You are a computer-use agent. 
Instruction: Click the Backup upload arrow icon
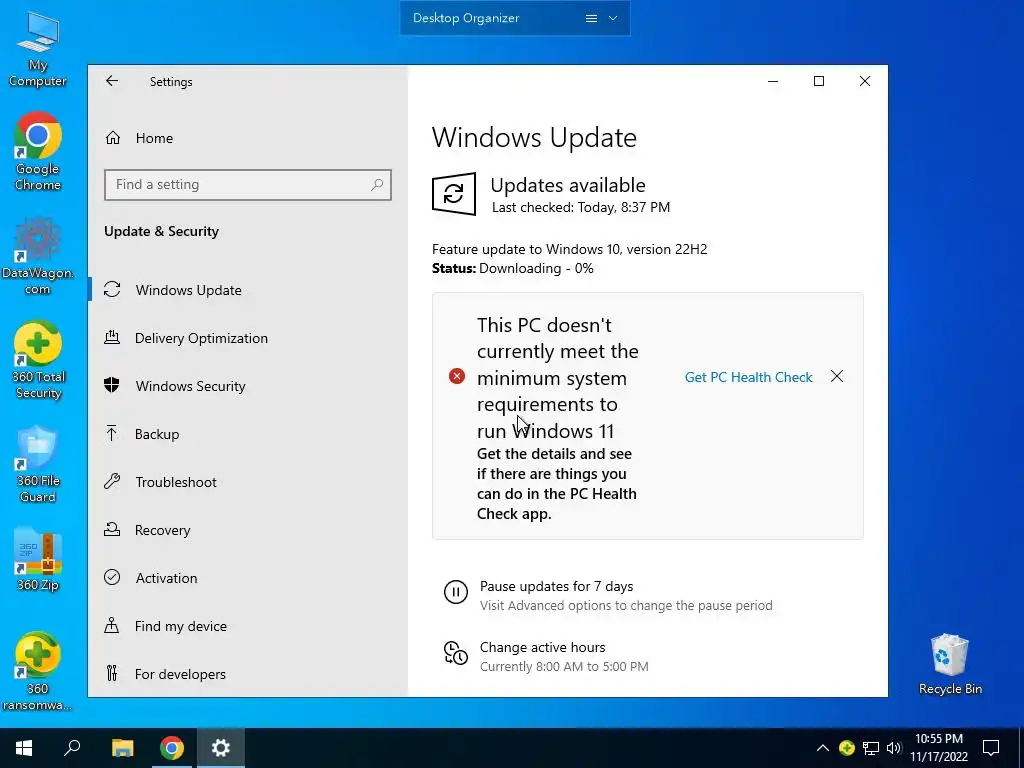(112, 433)
